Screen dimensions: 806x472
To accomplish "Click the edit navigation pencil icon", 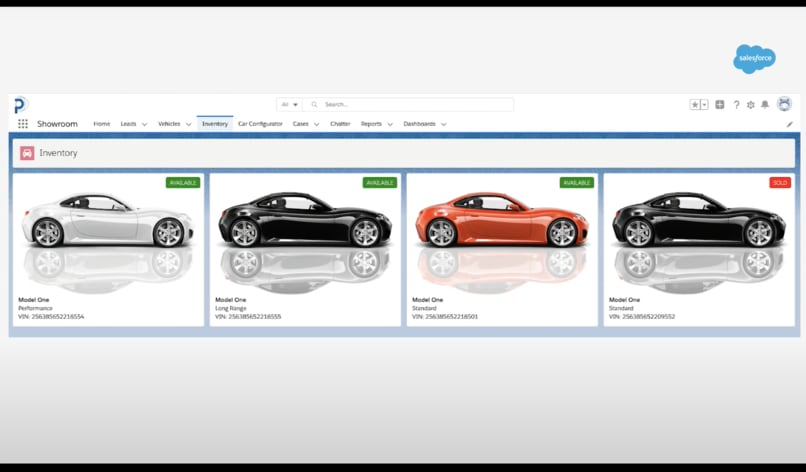I will (790, 124).
